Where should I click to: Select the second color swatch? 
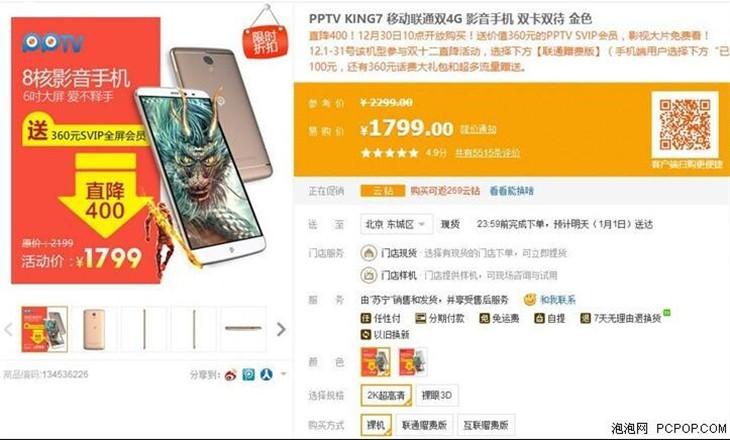pyautogui.click(x=413, y=362)
